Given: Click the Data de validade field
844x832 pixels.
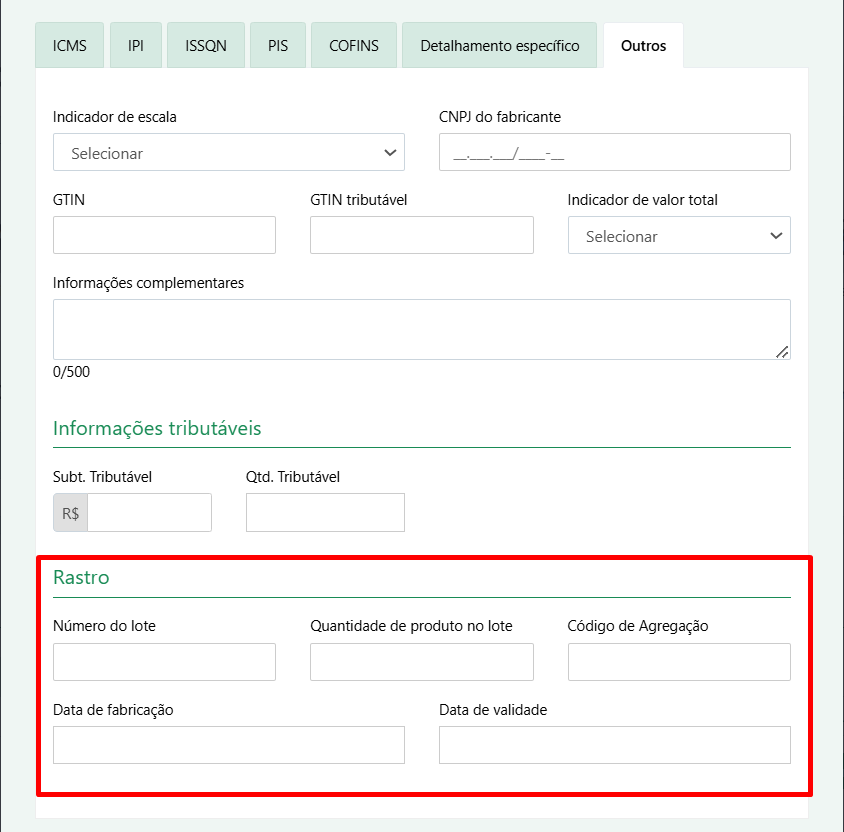Looking at the screenshot, I should click(x=615, y=745).
